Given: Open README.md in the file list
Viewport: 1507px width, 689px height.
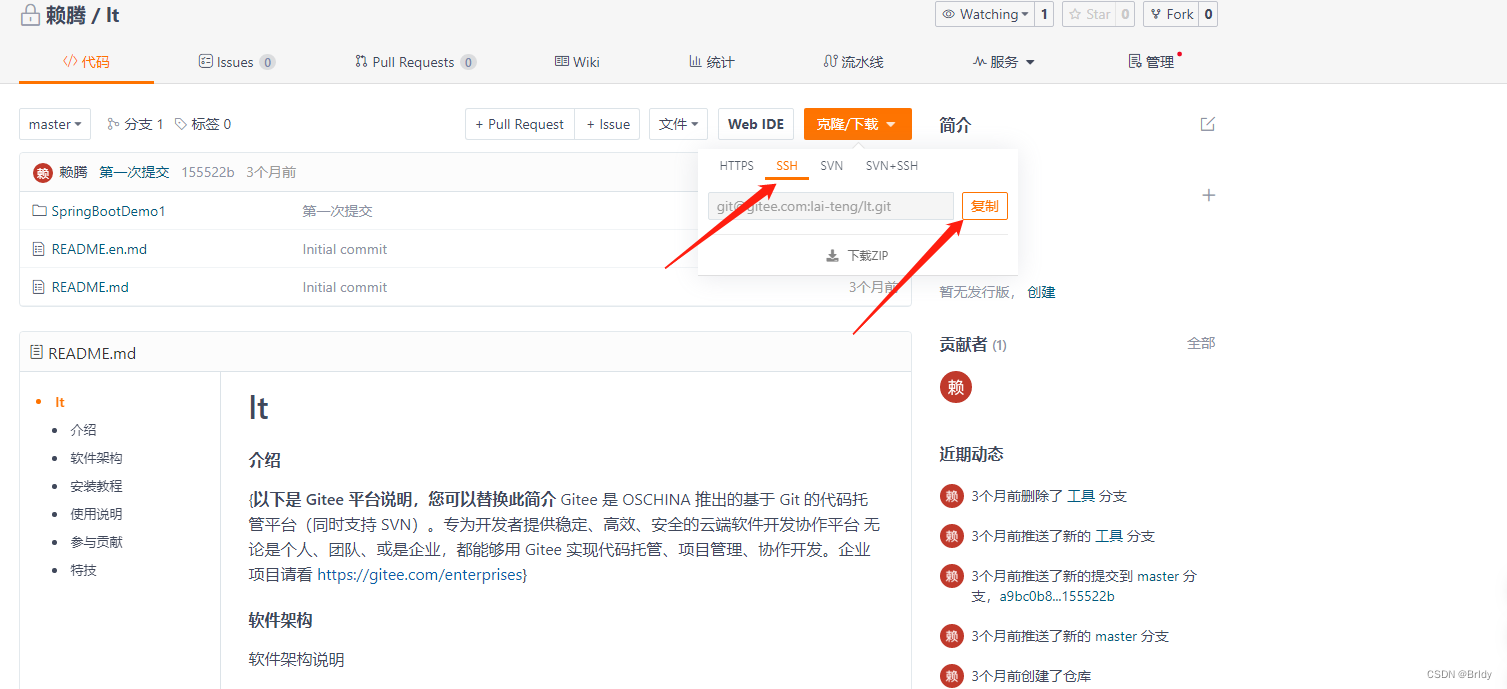Looking at the screenshot, I should click(90, 287).
